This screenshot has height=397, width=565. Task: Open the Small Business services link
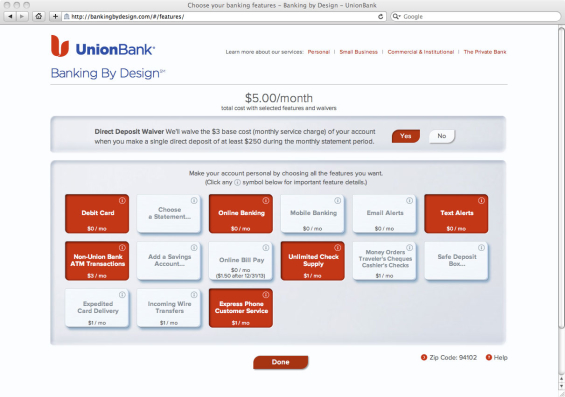359,52
